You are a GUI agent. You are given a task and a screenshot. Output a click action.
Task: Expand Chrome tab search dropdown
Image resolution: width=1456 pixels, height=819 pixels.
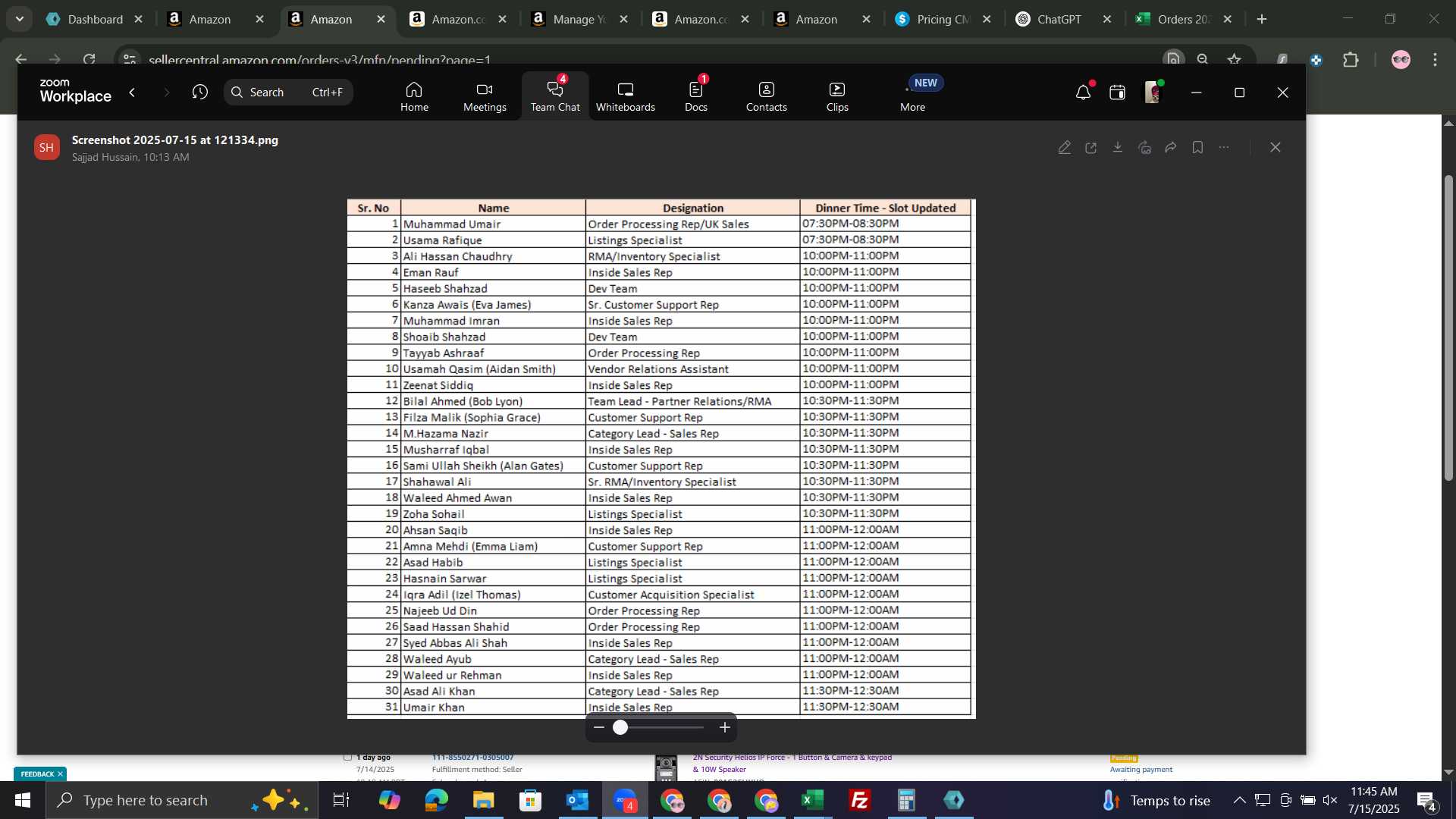click(x=19, y=19)
